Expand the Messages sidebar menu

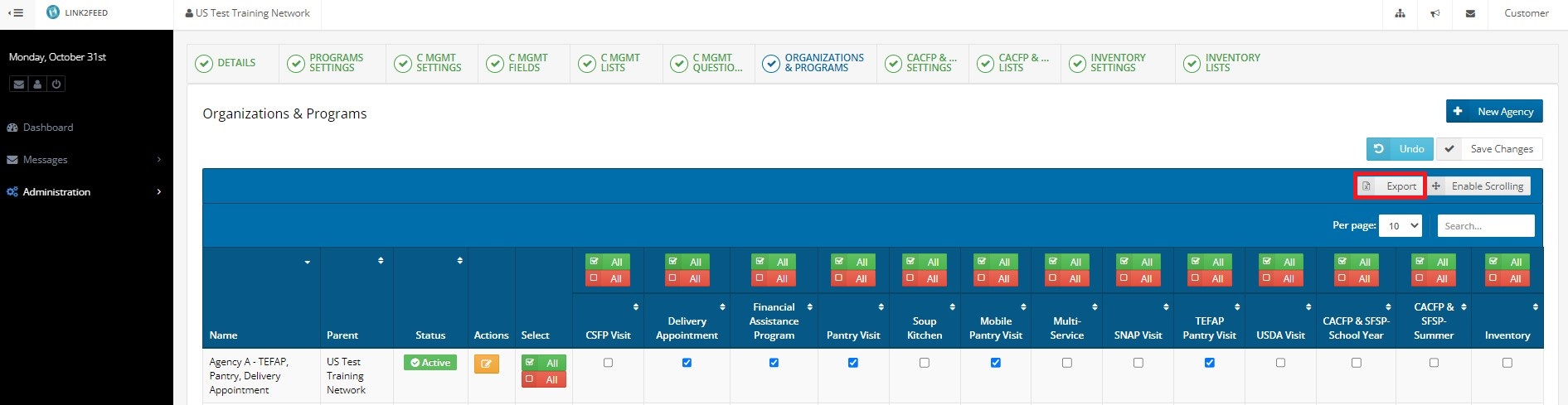[46, 160]
